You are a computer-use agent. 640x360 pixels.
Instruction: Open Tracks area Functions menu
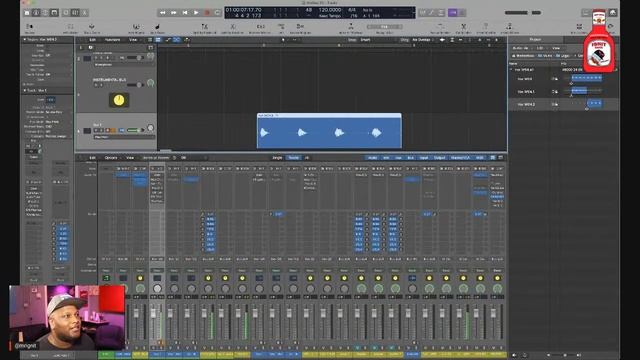pos(113,40)
